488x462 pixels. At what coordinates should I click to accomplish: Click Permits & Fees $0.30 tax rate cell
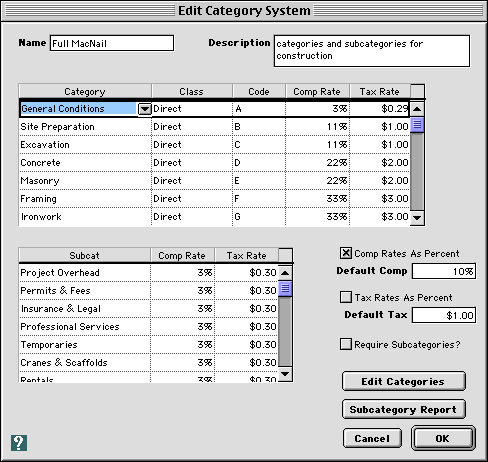pos(247,291)
